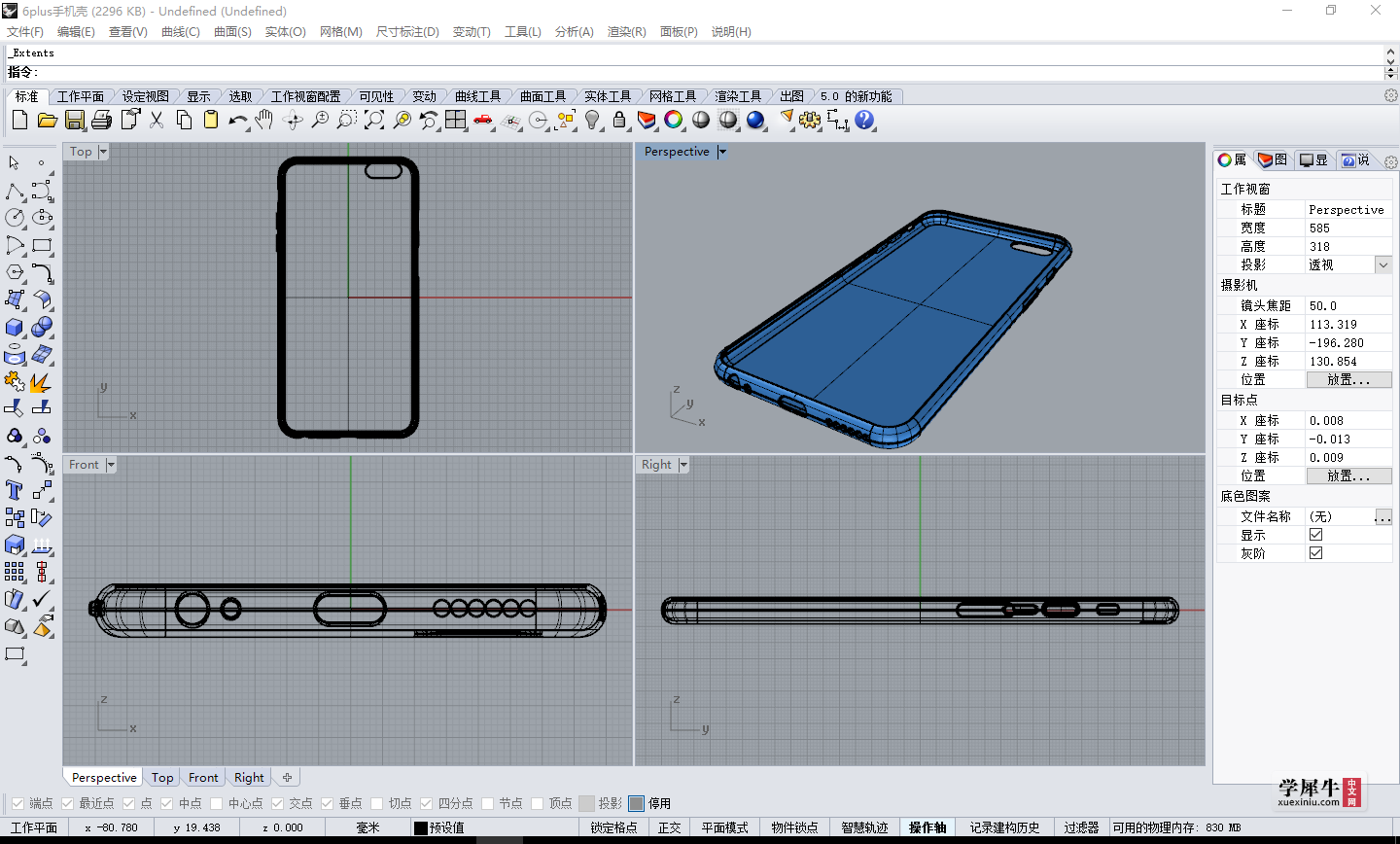This screenshot has width=1400, height=844.
Task: Toggle 正交 in the status bar
Action: pos(669,827)
